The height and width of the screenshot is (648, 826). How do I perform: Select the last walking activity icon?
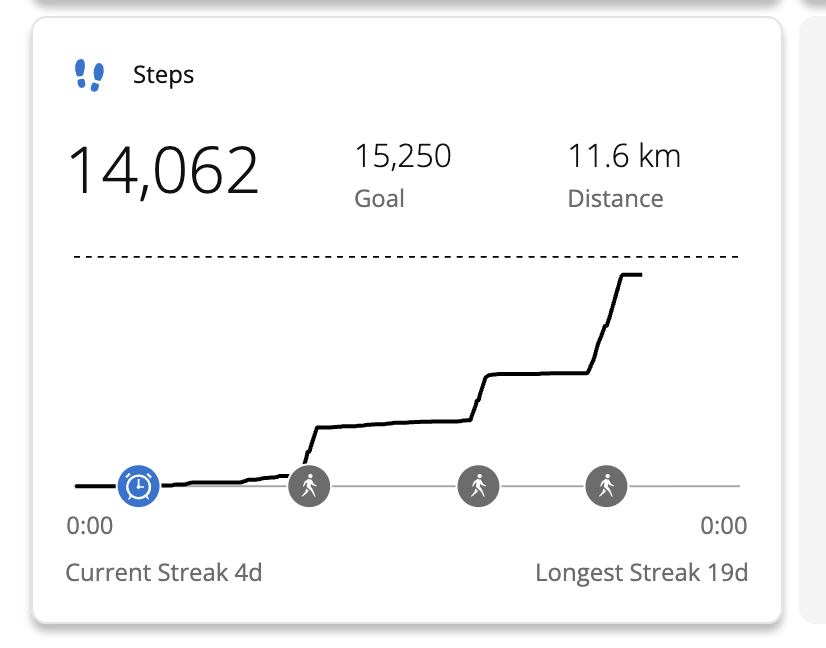(606, 486)
